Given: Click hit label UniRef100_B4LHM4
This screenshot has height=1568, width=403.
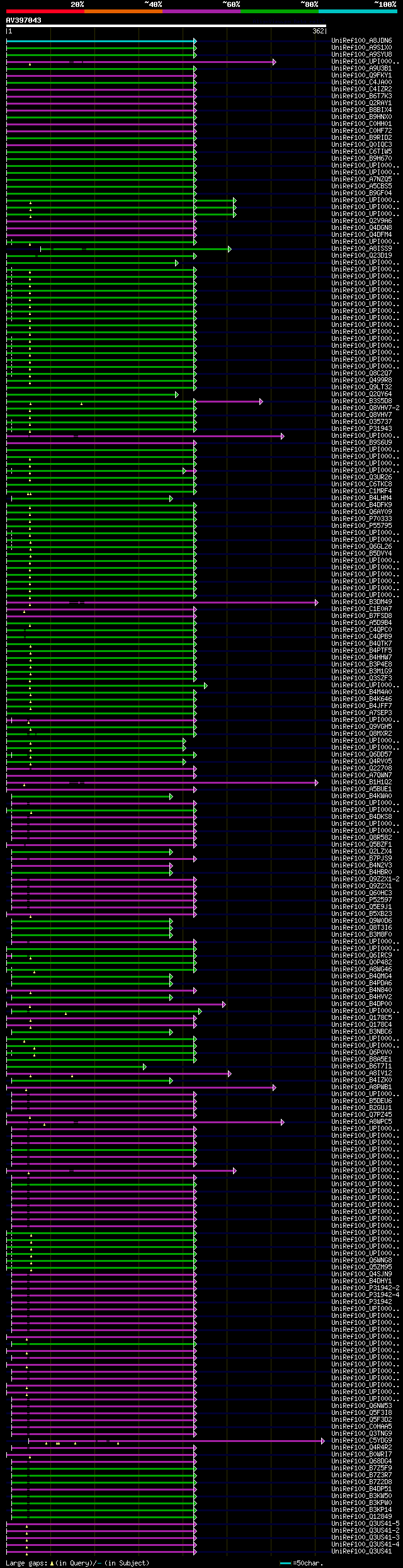Looking at the screenshot, I should [x=361, y=498].
